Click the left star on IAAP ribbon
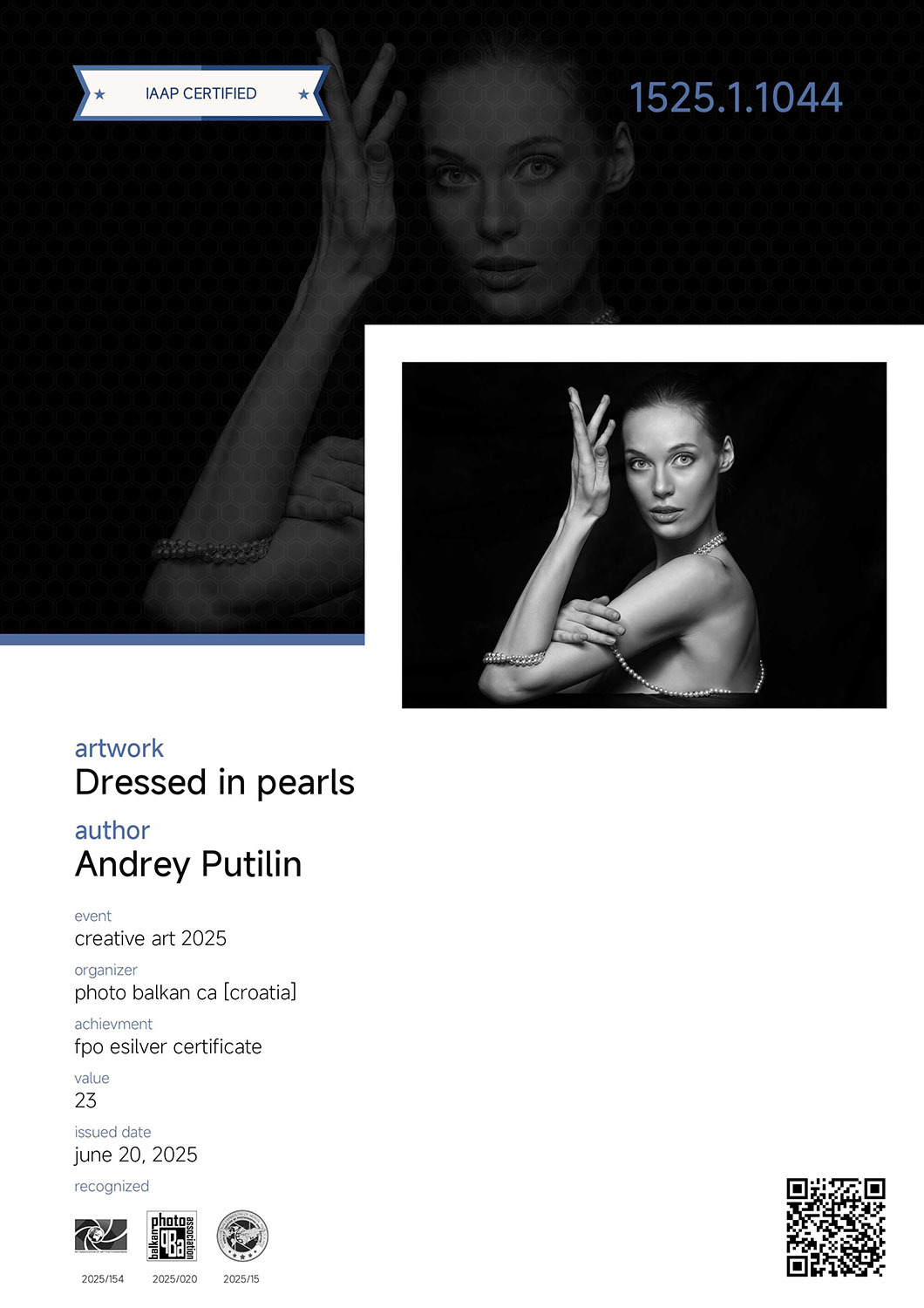Viewport: 924px width, 1308px height. (99, 94)
